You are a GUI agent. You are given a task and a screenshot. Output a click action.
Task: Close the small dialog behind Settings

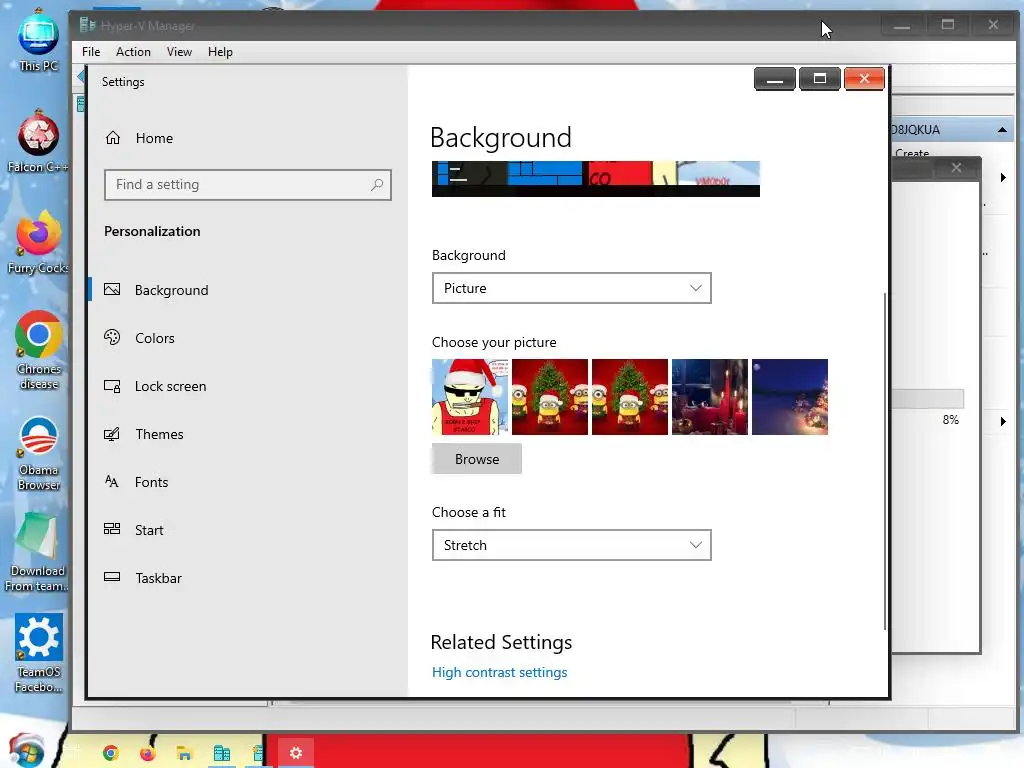click(x=956, y=168)
